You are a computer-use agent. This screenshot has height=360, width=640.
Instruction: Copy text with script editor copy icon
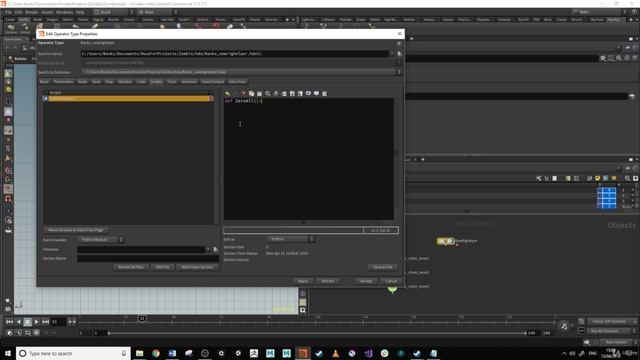pos(251,93)
